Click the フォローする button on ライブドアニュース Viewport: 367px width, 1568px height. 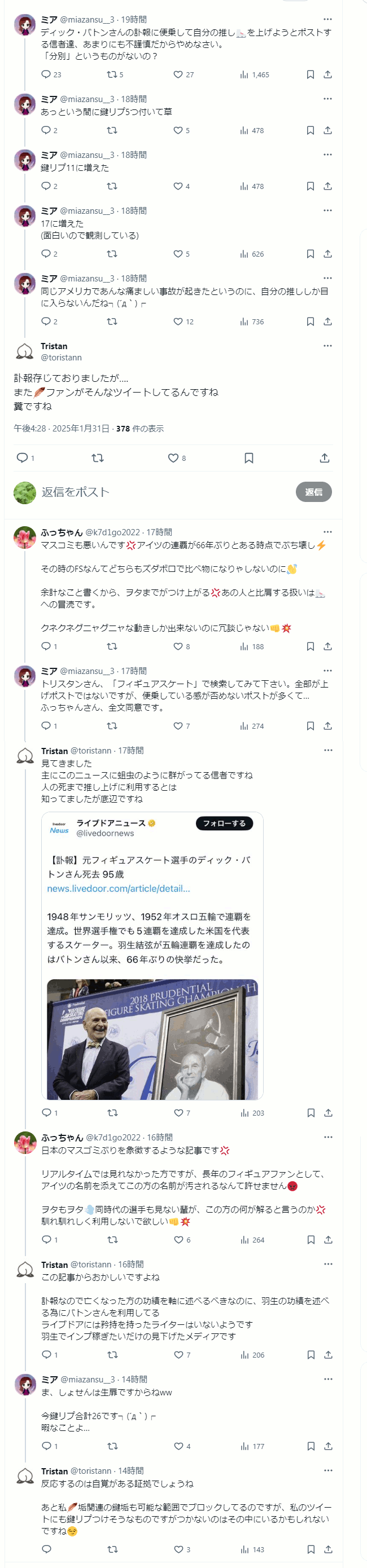tap(224, 823)
